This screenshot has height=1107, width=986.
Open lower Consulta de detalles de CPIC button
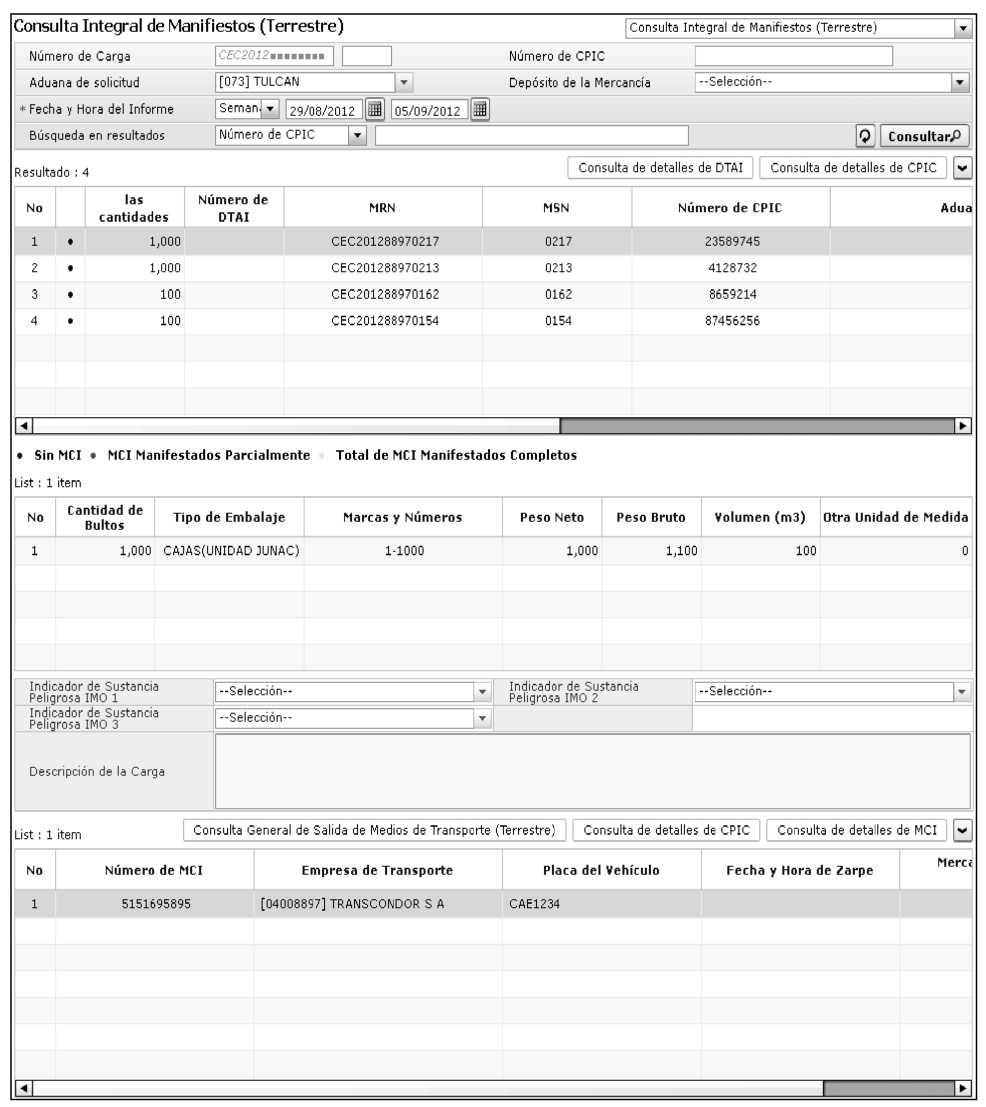[666, 831]
